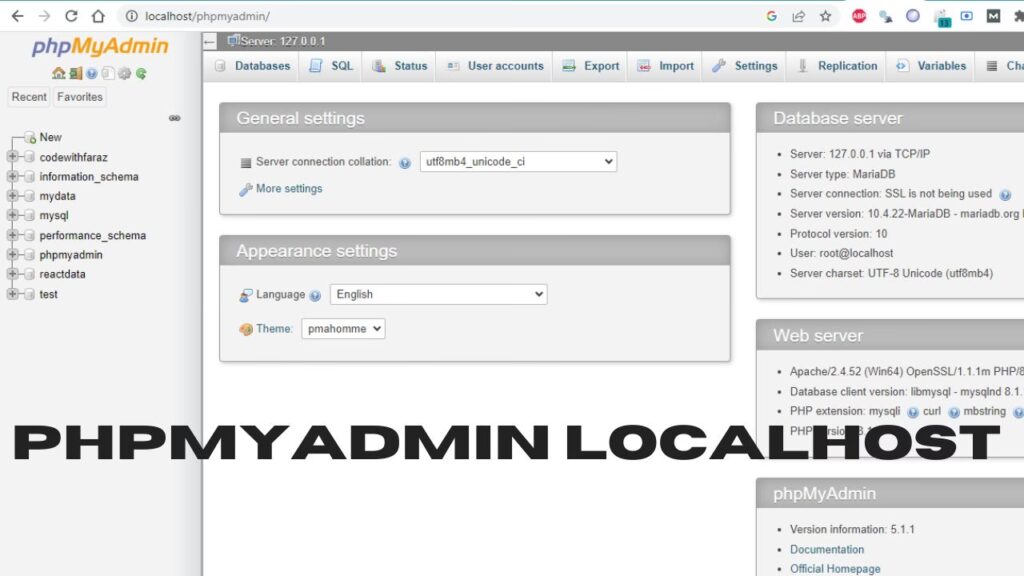Screen dimensions: 1024x576
Task: Open the Export tab
Action: click(590, 66)
